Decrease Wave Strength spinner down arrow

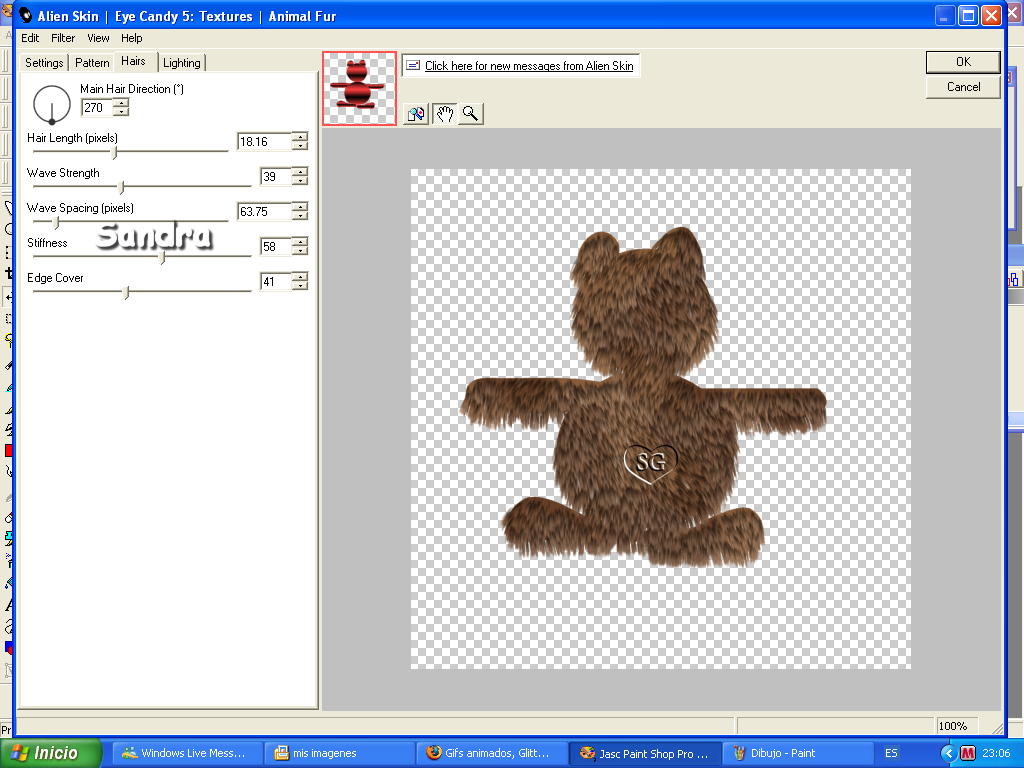click(x=300, y=180)
